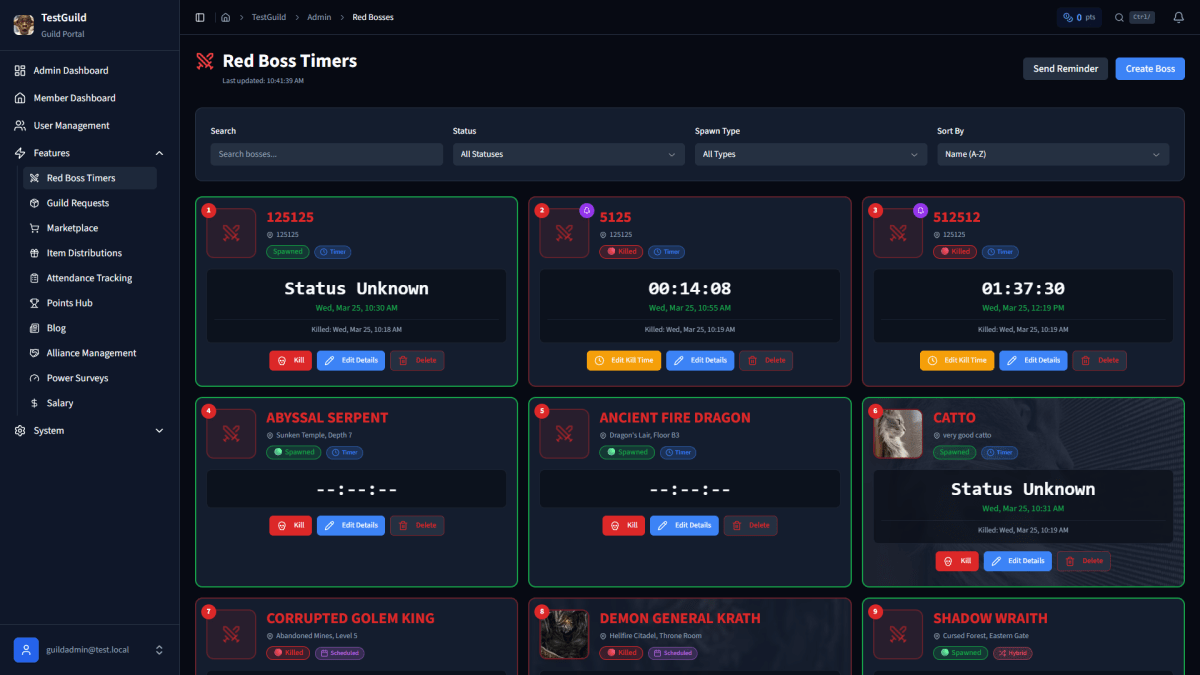The image size is (1200, 675).
Task: Open the Sort By dropdown
Action: tap(1053, 154)
